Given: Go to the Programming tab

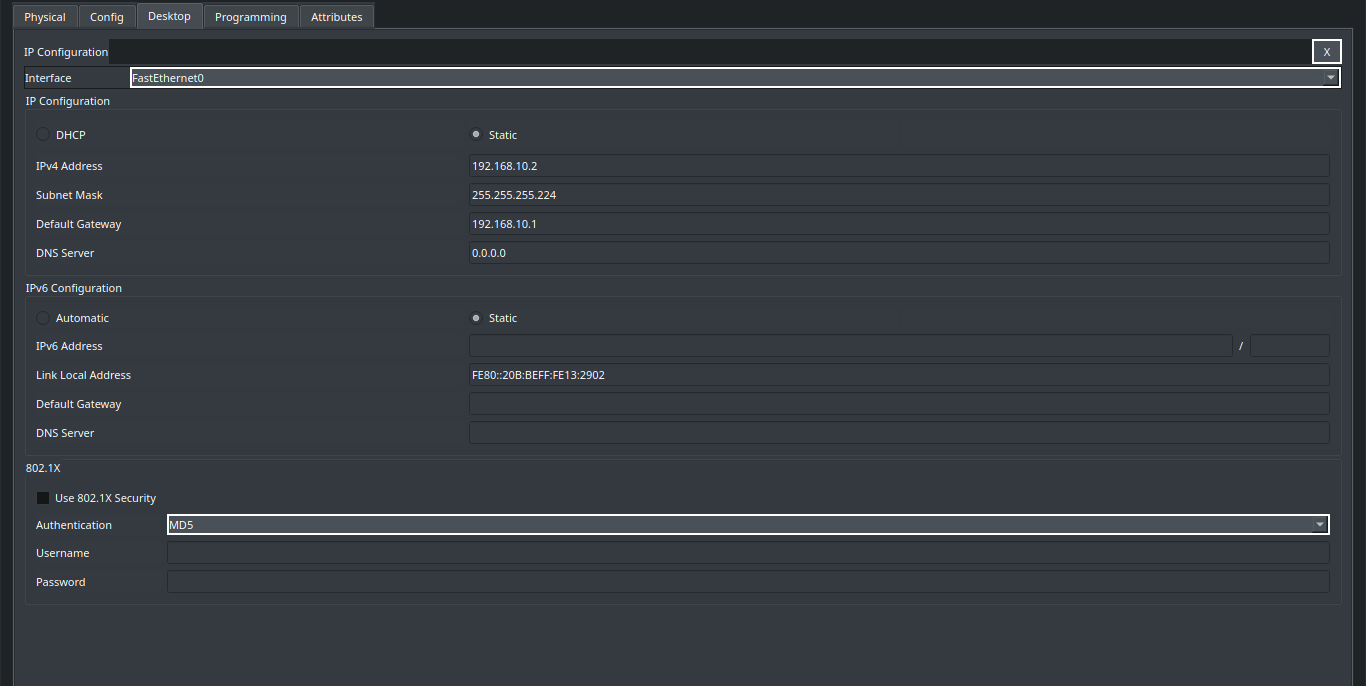Looking at the screenshot, I should (251, 17).
